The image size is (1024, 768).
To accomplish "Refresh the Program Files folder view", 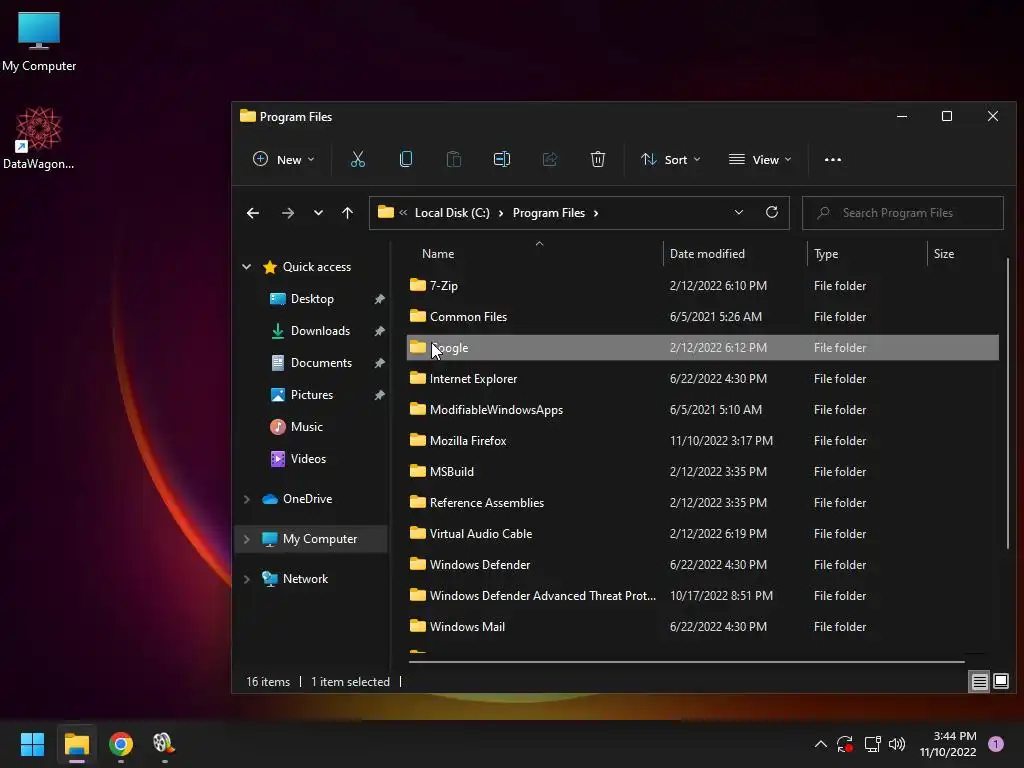I will [771, 212].
